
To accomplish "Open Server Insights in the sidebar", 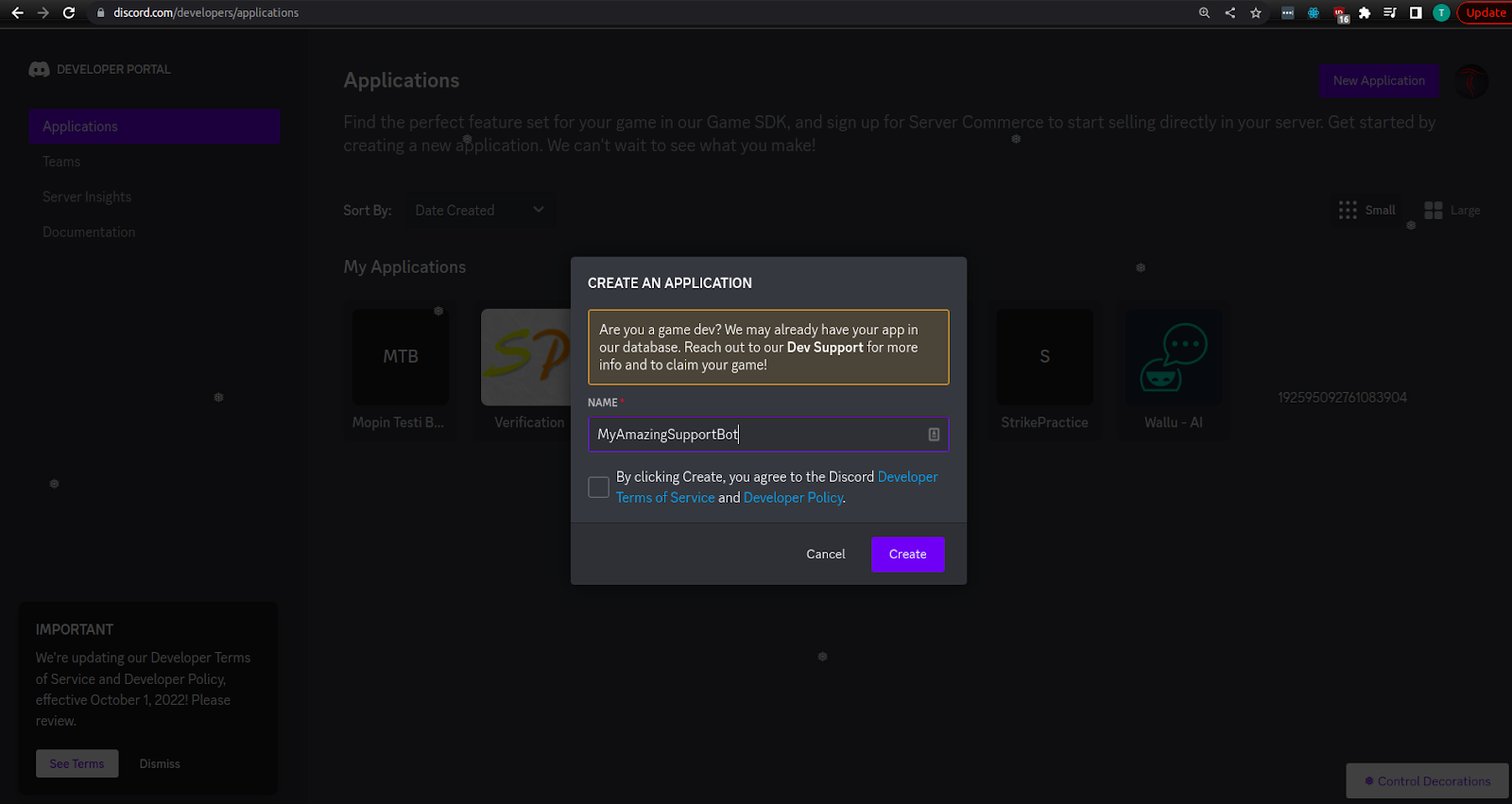I will pyautogui.click(x=87, y=197).
